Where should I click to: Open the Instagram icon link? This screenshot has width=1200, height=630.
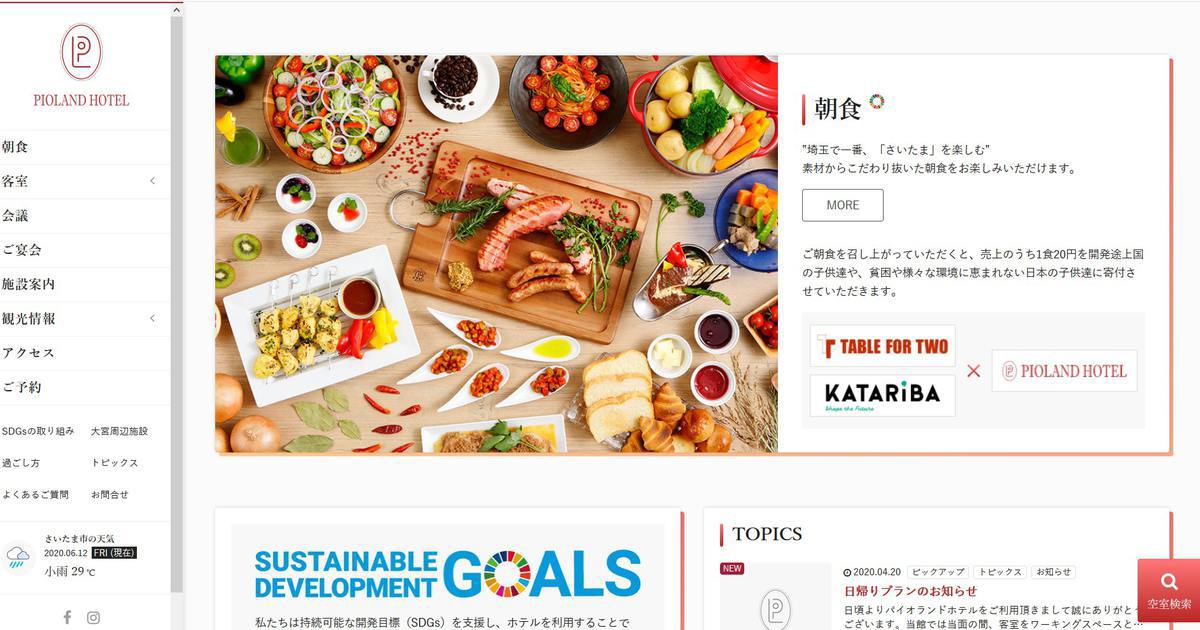[x=93, y=617]
